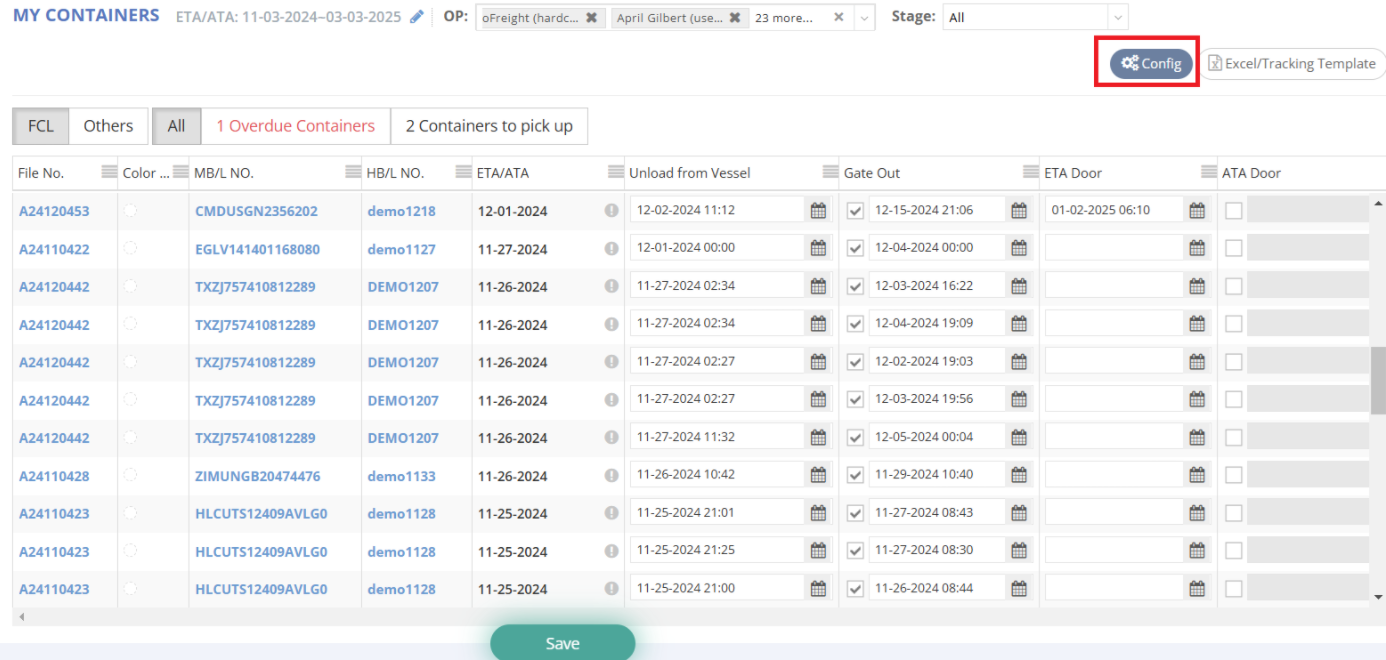
Task: Show the 1 Overdue Containers tab
Action: point(295,126)
